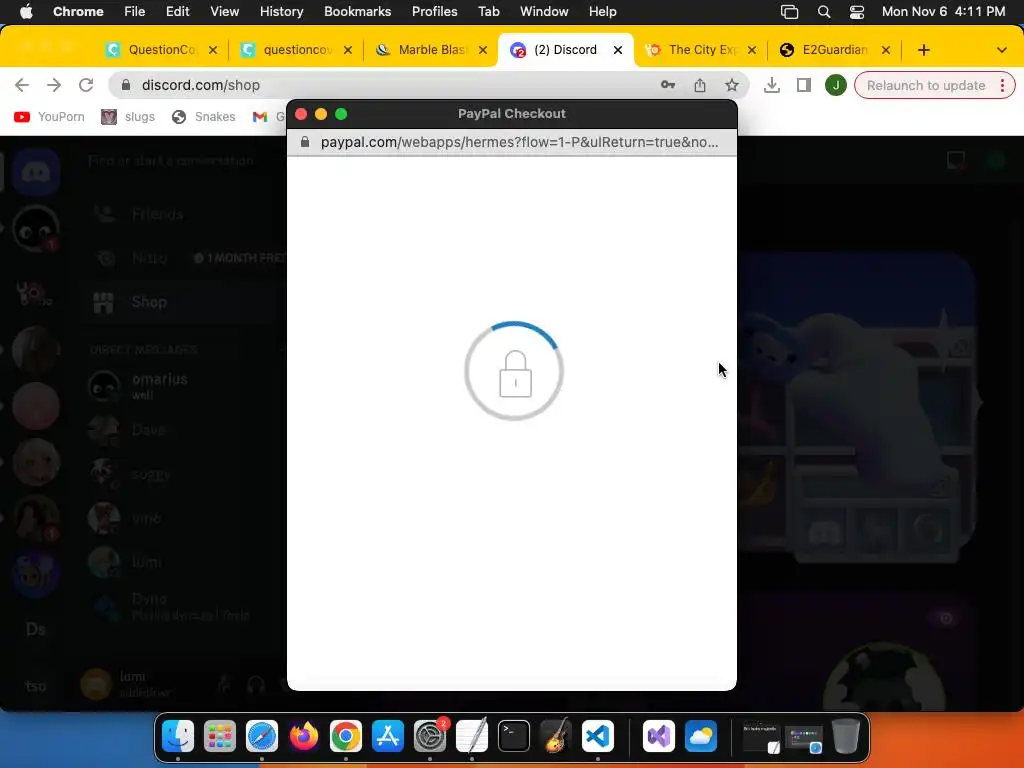The image size is (1024, 768).
Task: Share this page from the address bar
Action: tap(699, 85)
